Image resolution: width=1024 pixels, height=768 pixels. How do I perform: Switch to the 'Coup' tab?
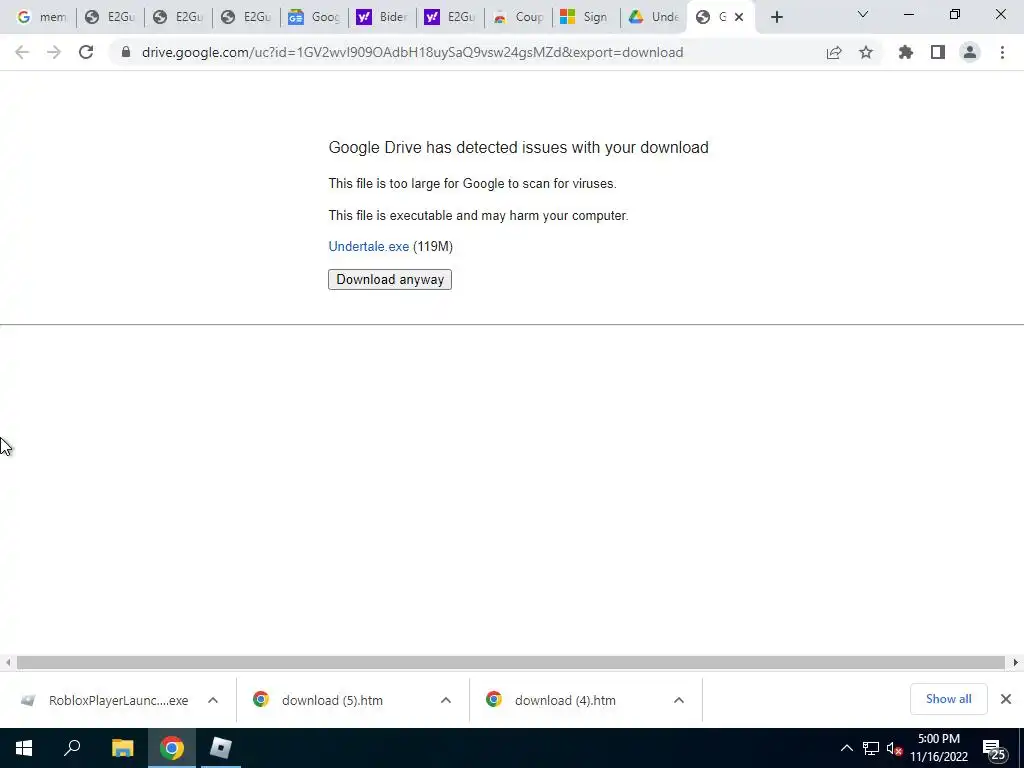point(518,18)
